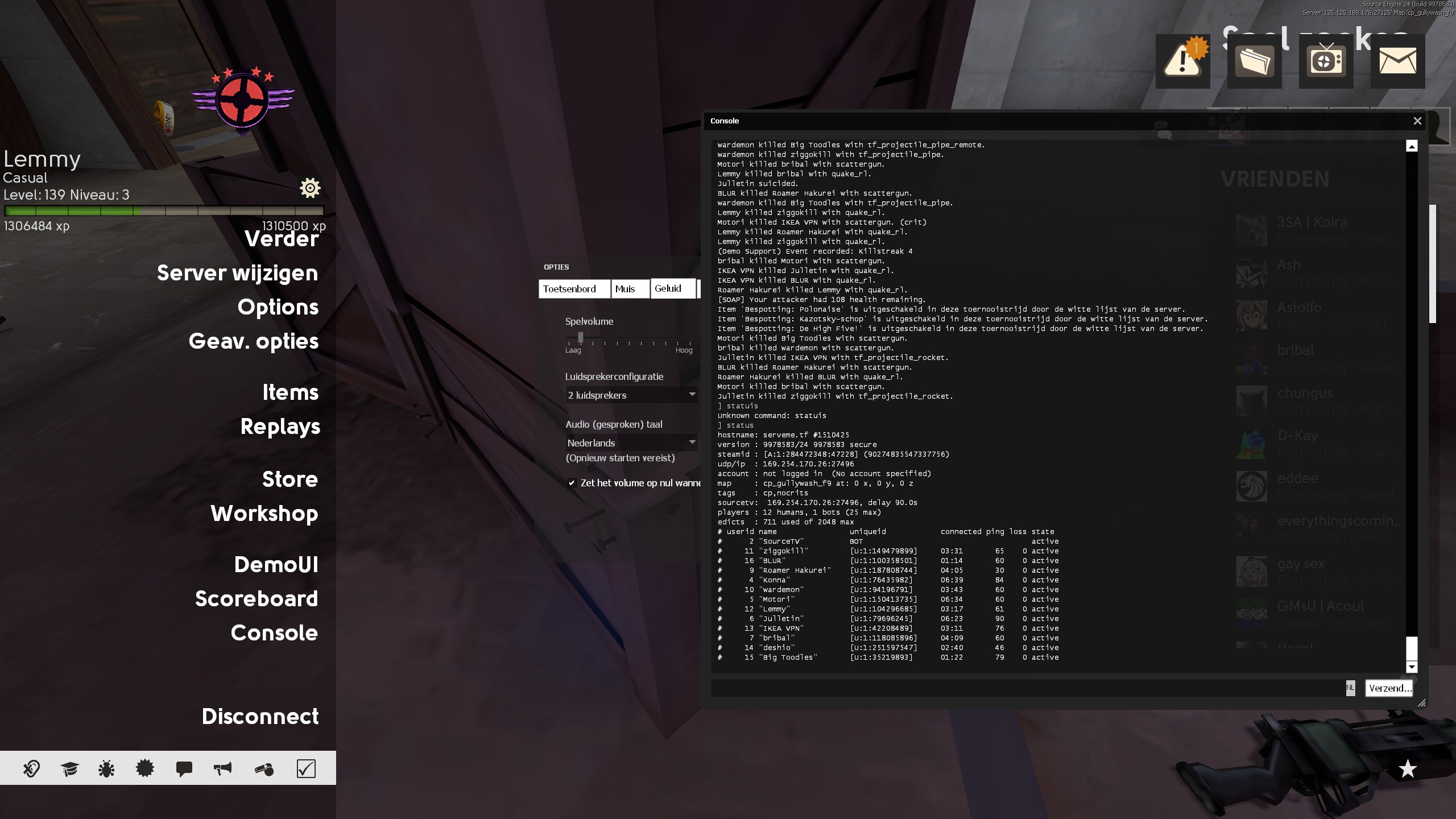This screenshot has height=819, width=1456.
Task: Open the speech bubble chat icon
Action: (184, 769)
